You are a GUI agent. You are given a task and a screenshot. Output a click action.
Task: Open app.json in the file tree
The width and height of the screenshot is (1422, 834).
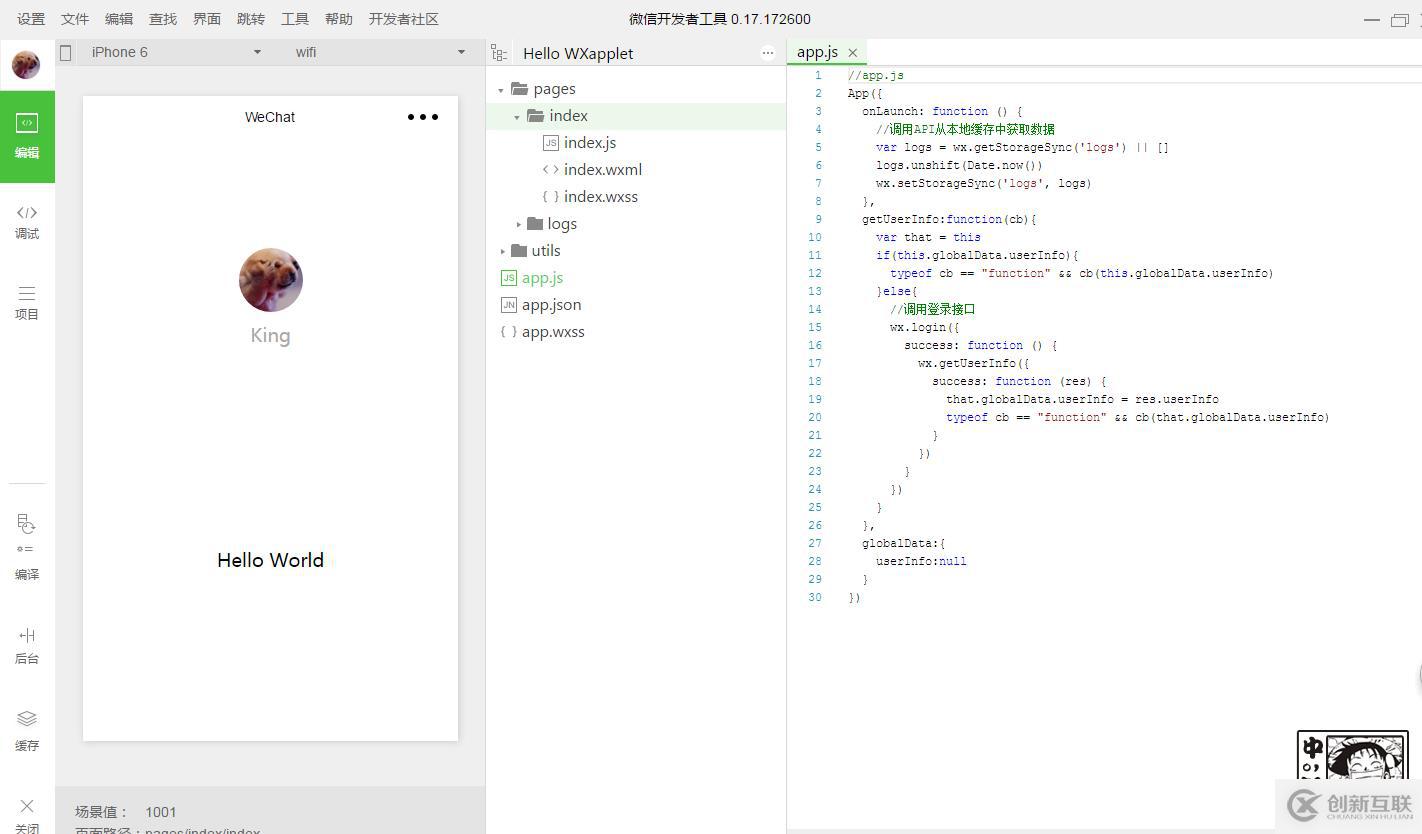point(551,305)
